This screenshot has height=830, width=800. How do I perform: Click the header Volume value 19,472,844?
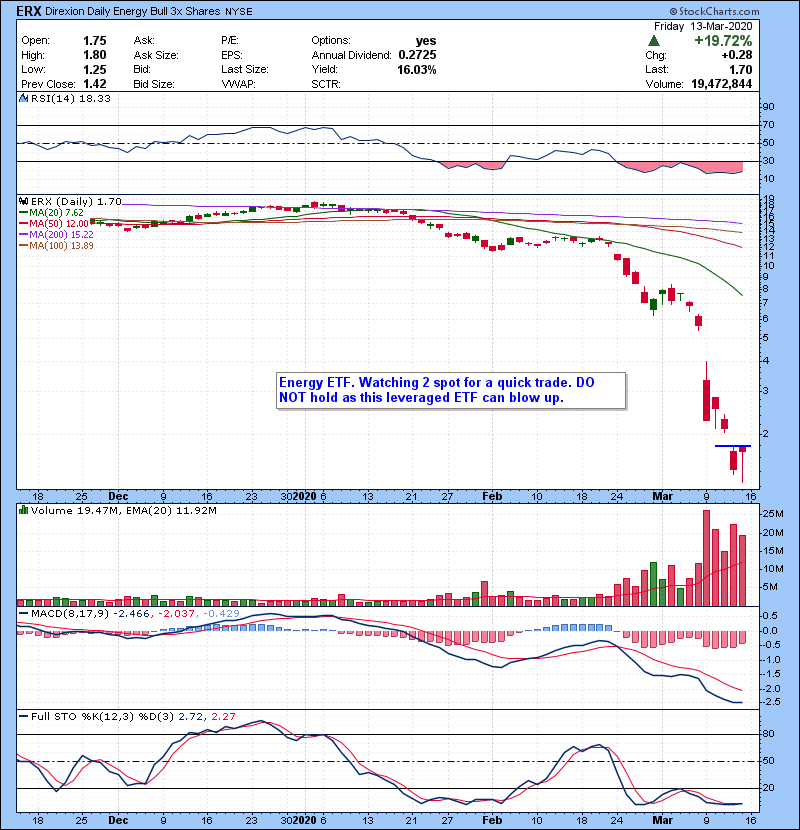click(721, 84)
